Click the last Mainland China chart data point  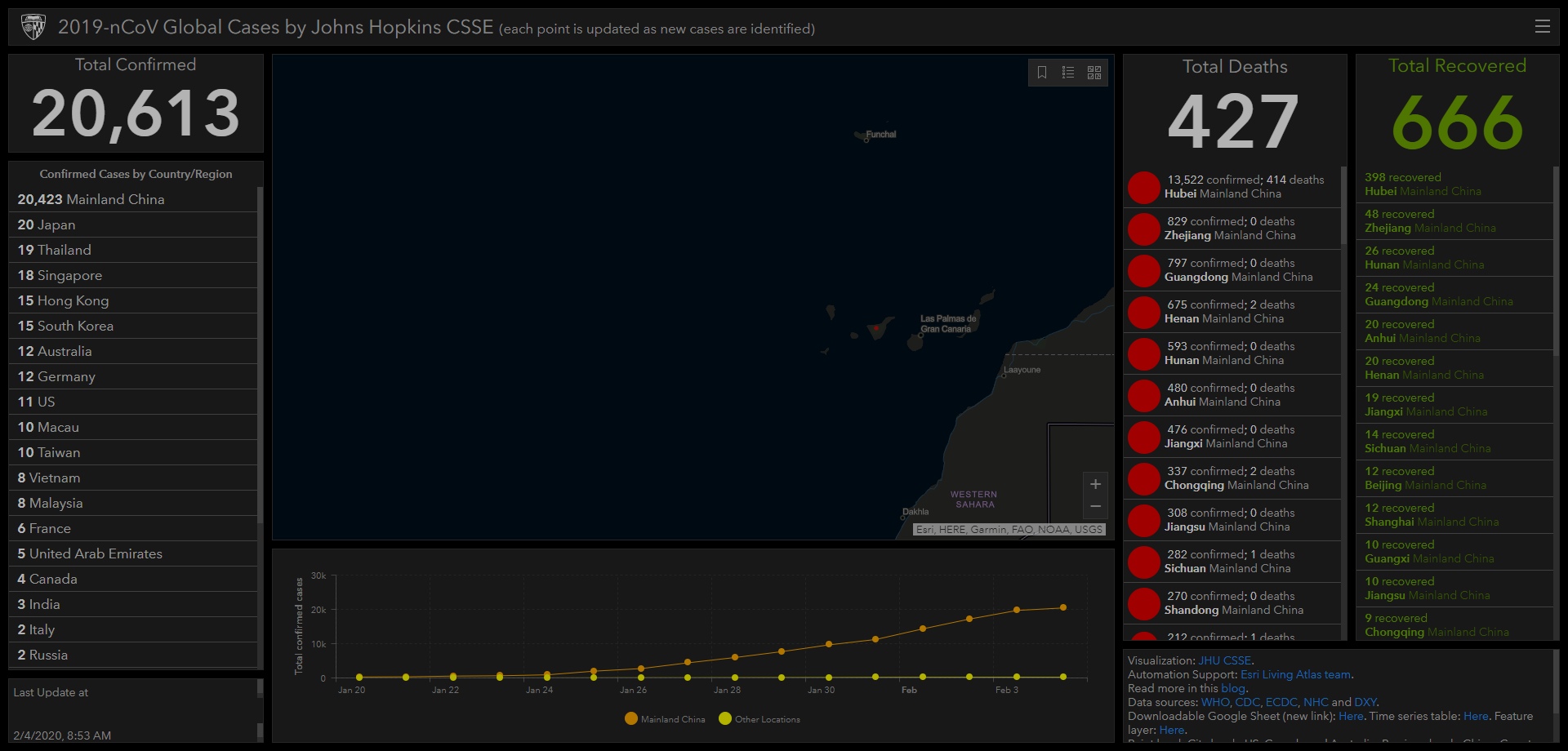tap(1062, 607)
